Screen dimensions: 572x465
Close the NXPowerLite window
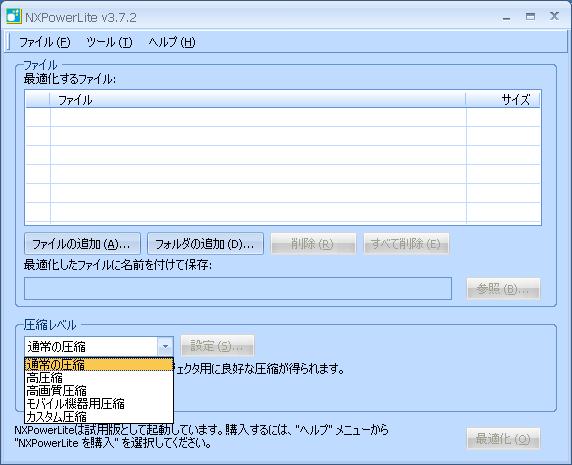tap(554, 16)
